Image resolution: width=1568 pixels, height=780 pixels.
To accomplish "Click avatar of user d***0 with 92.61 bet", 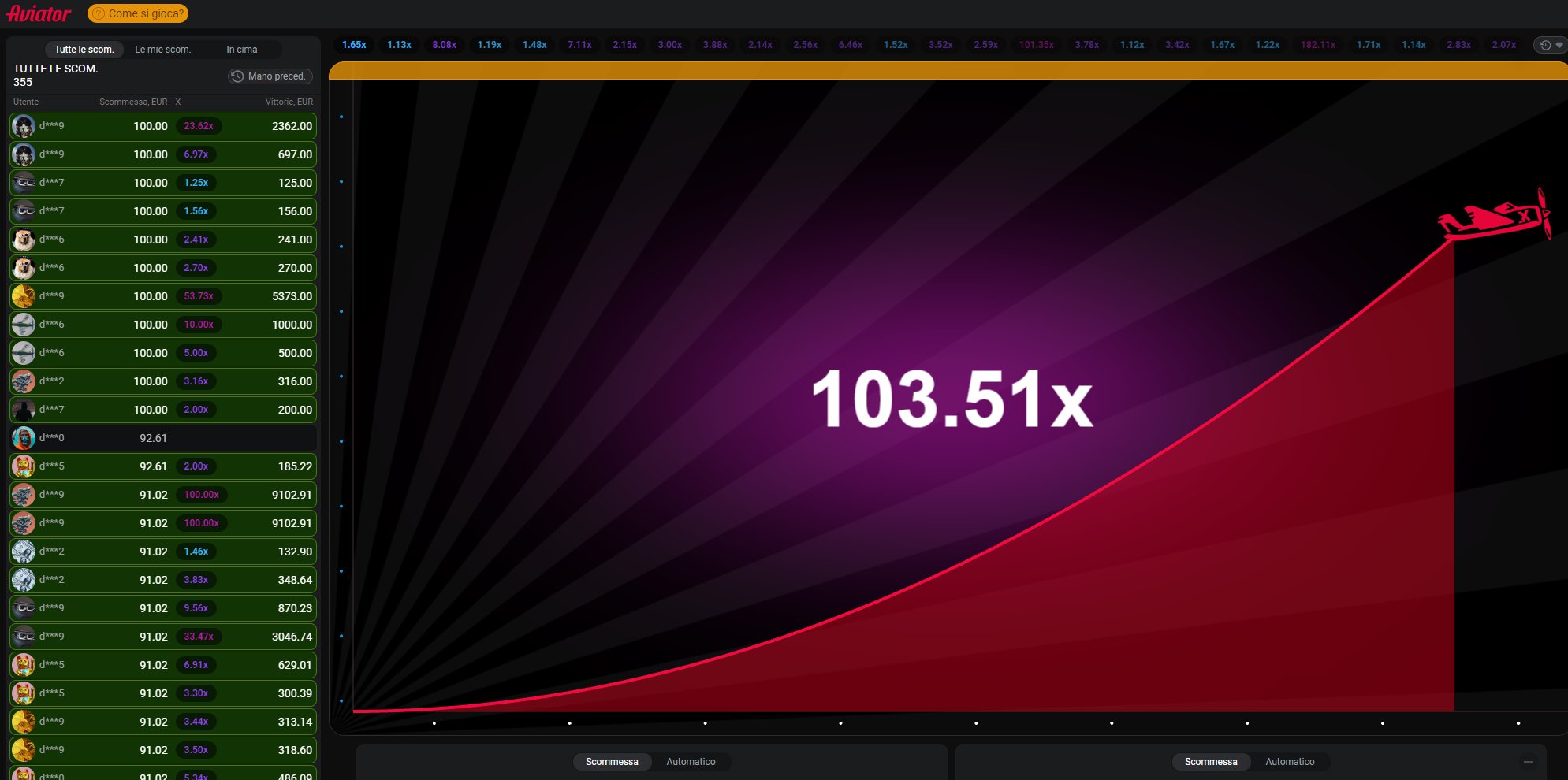I will (24, 438).
